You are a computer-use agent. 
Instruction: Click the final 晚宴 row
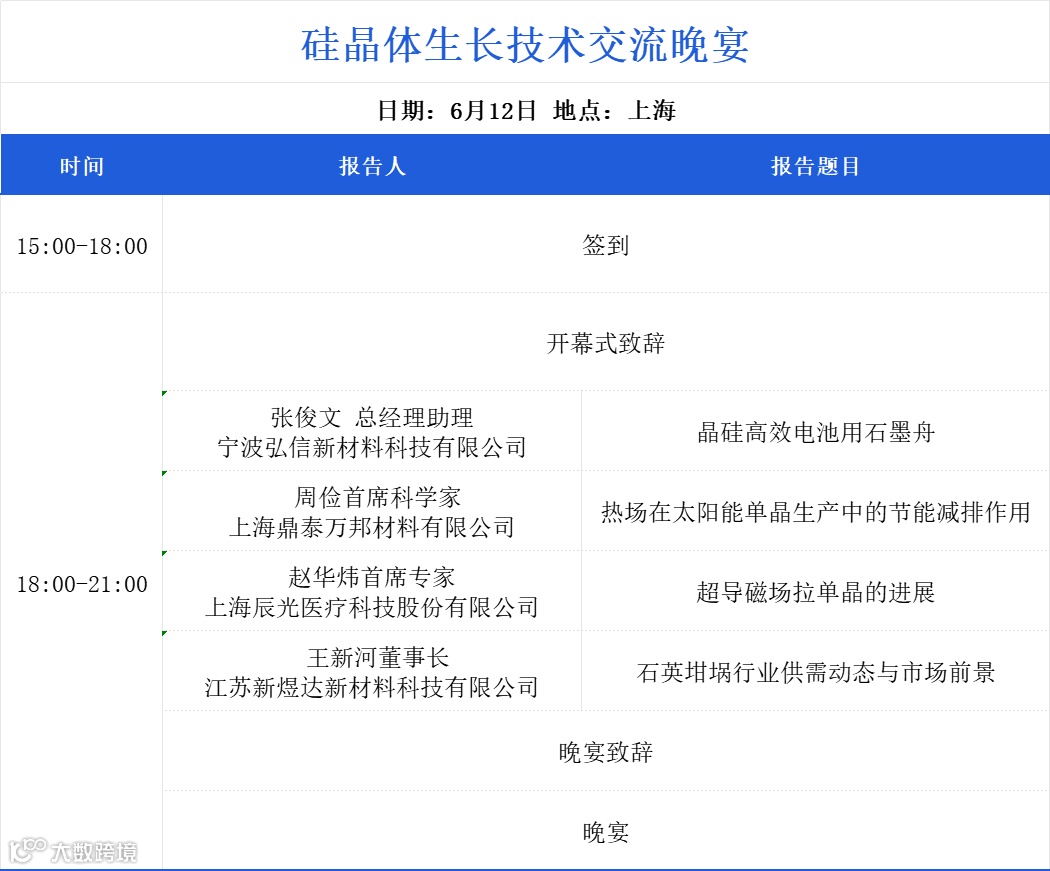[x=605, y=832]
